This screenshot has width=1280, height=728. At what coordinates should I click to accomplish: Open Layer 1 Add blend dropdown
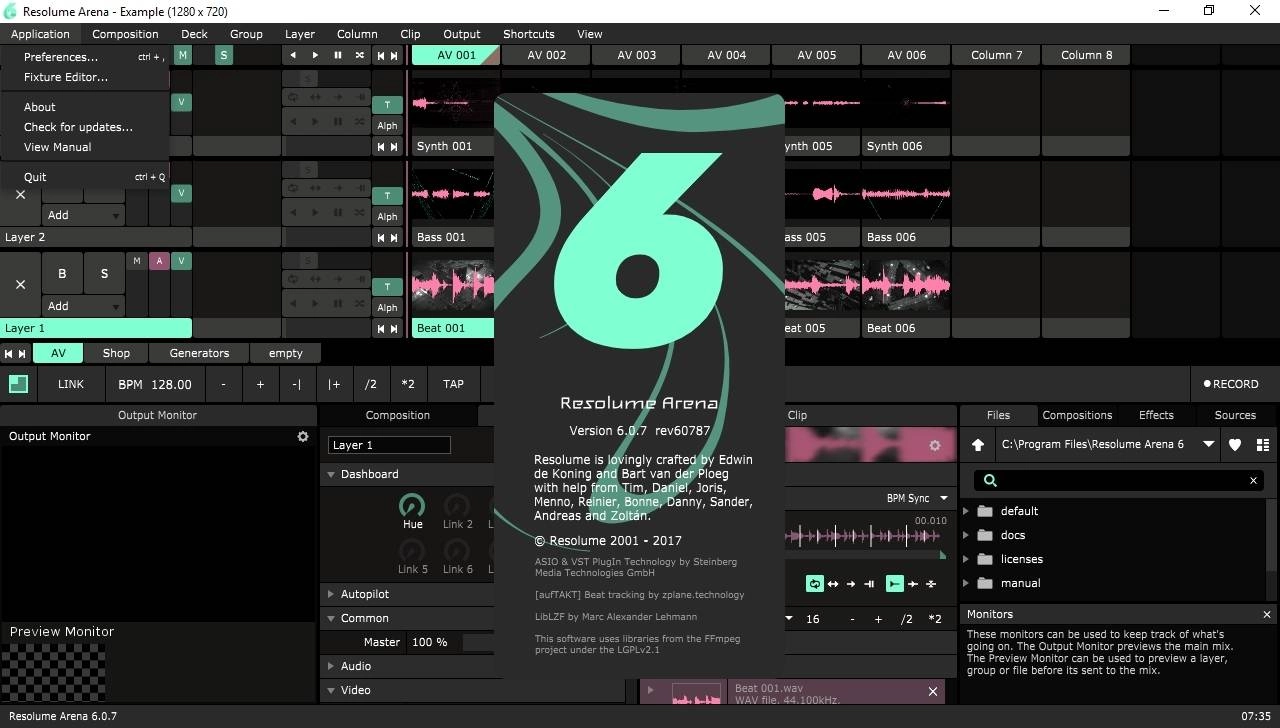click(83, 306)
